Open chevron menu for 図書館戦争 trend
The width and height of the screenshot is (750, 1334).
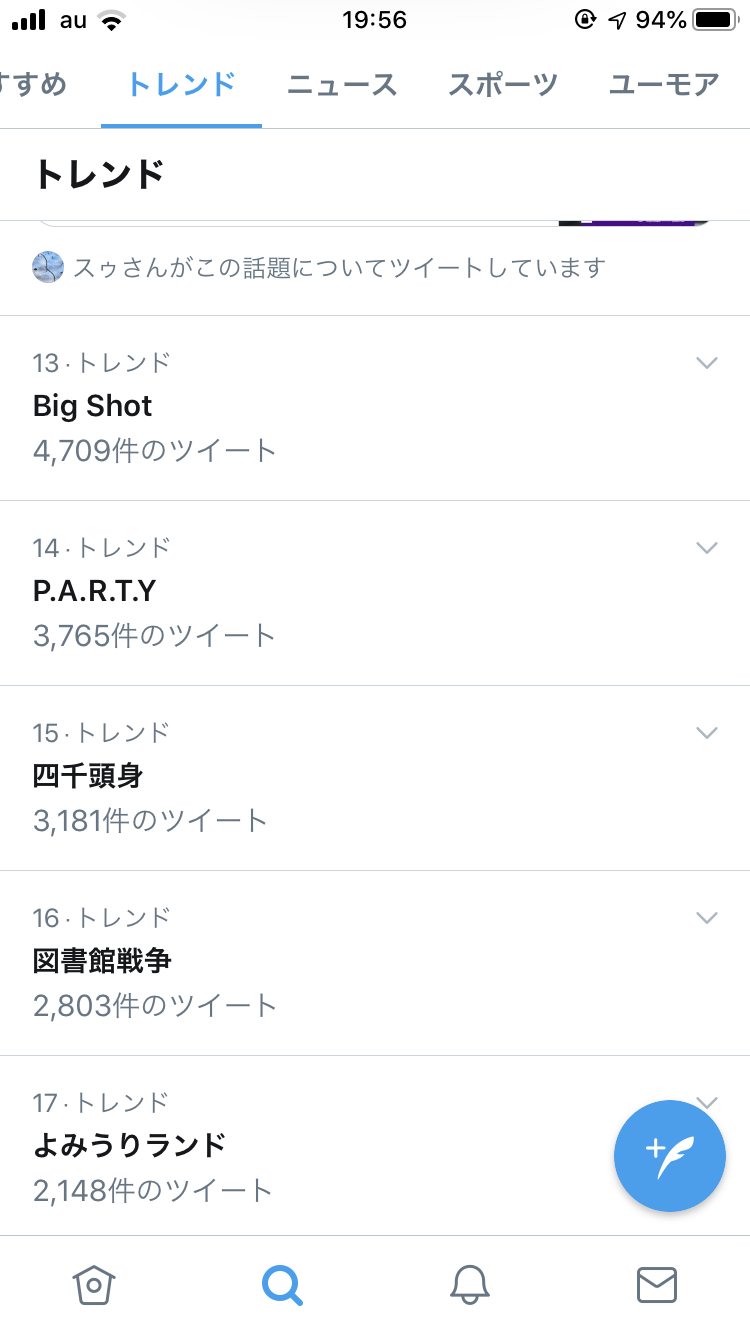[x=707, y=918]
